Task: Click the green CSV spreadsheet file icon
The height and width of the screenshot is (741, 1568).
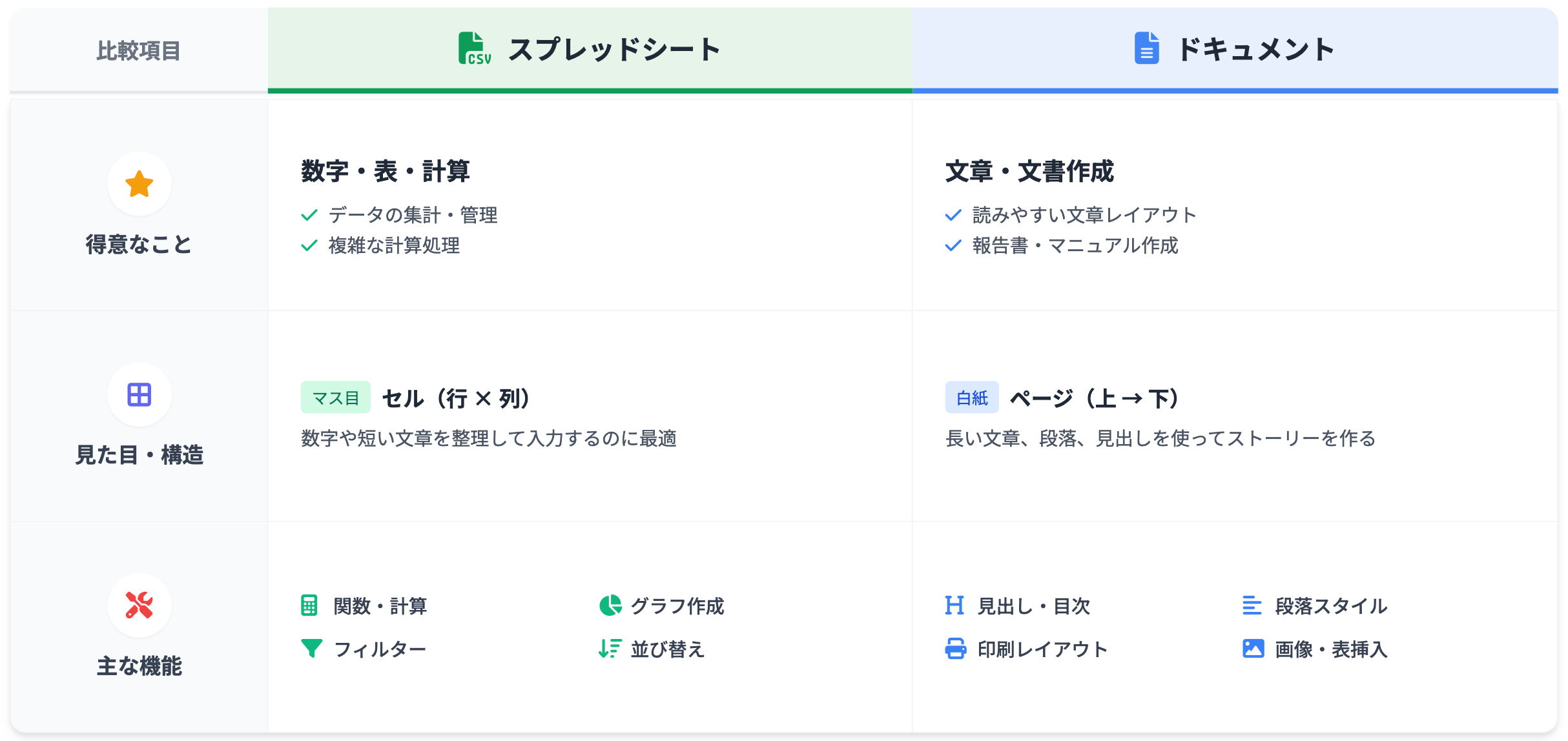Action: 474,48
